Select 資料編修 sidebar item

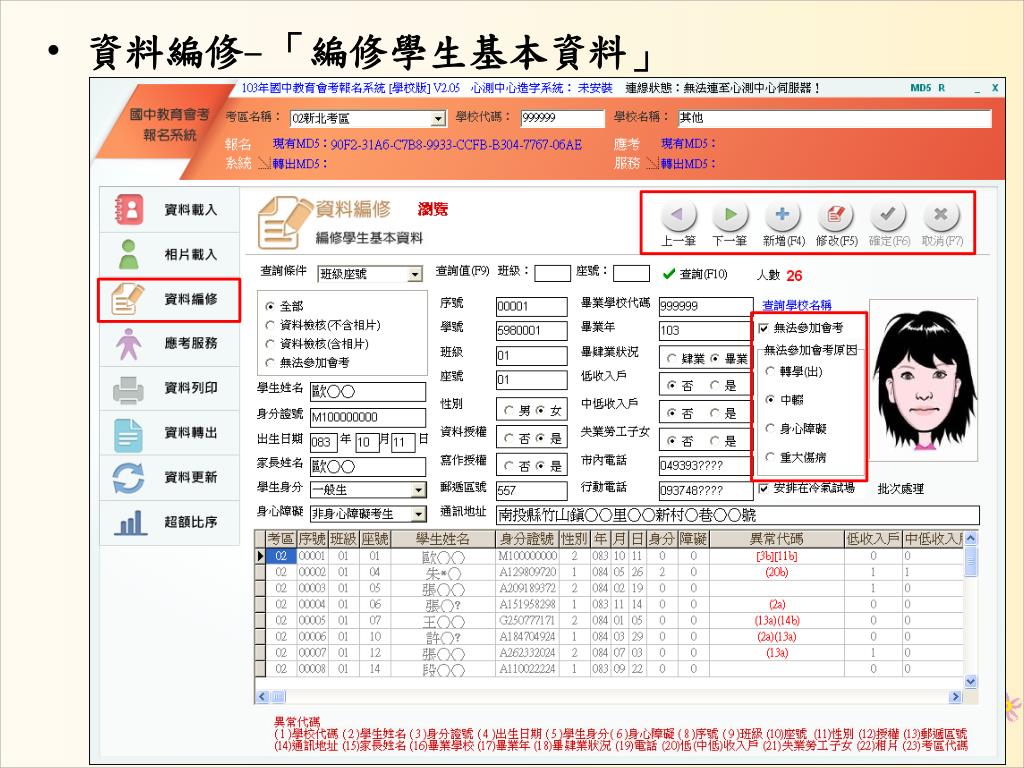click(169, 300)
